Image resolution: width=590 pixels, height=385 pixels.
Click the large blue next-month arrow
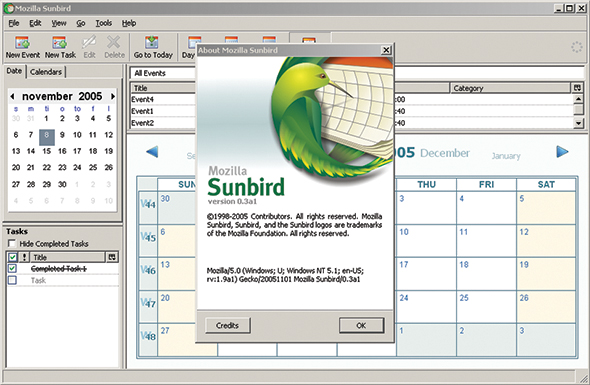[x=562, y=152]
